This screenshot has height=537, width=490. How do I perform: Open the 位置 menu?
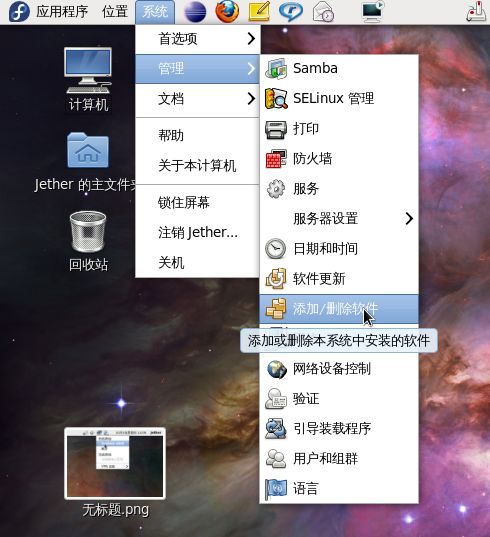[115, 12]
